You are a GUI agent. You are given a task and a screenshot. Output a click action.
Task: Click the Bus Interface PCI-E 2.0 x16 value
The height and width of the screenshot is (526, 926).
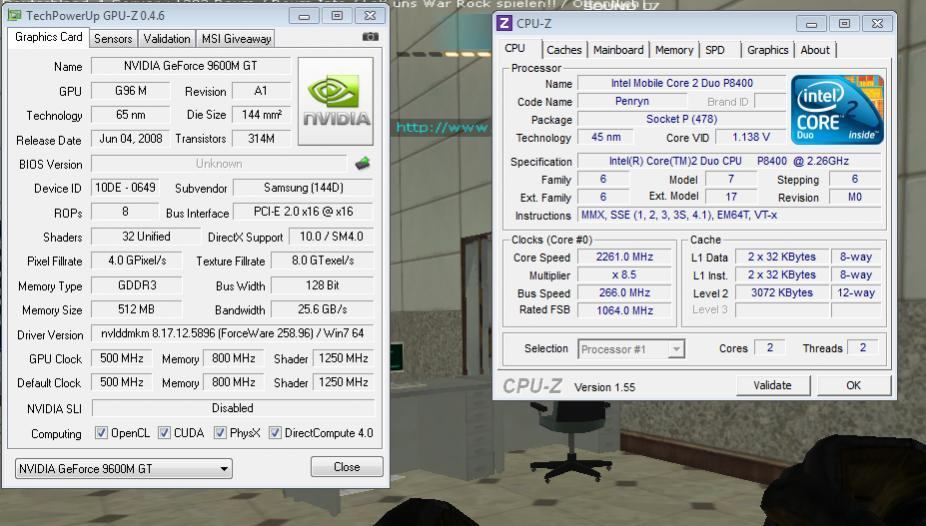[304, 212]
